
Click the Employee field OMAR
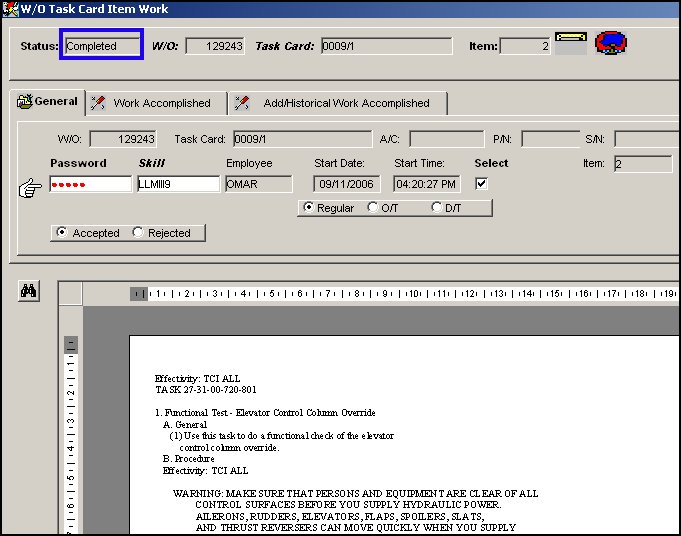259,184
